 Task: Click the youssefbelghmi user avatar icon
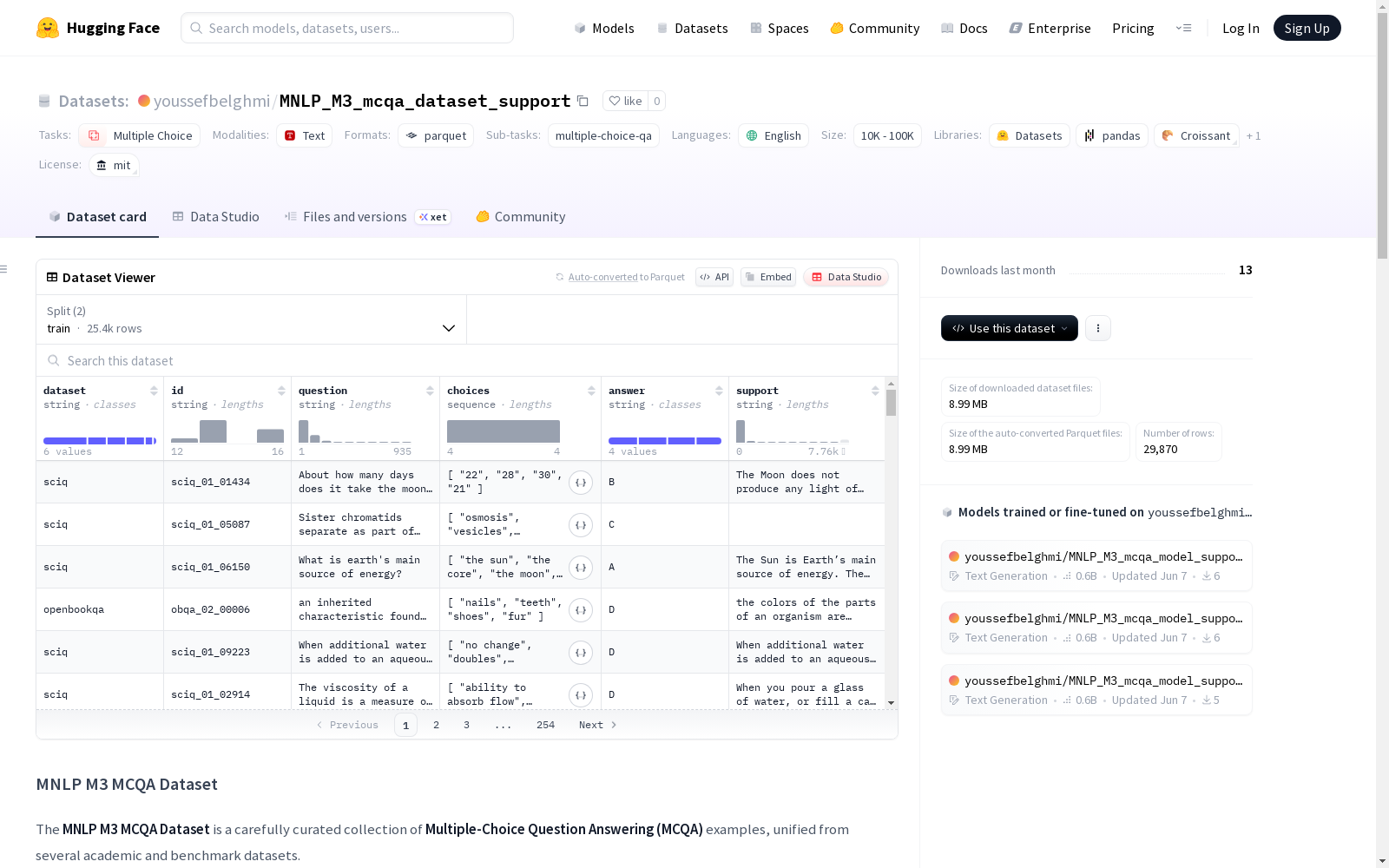[144, 101]
